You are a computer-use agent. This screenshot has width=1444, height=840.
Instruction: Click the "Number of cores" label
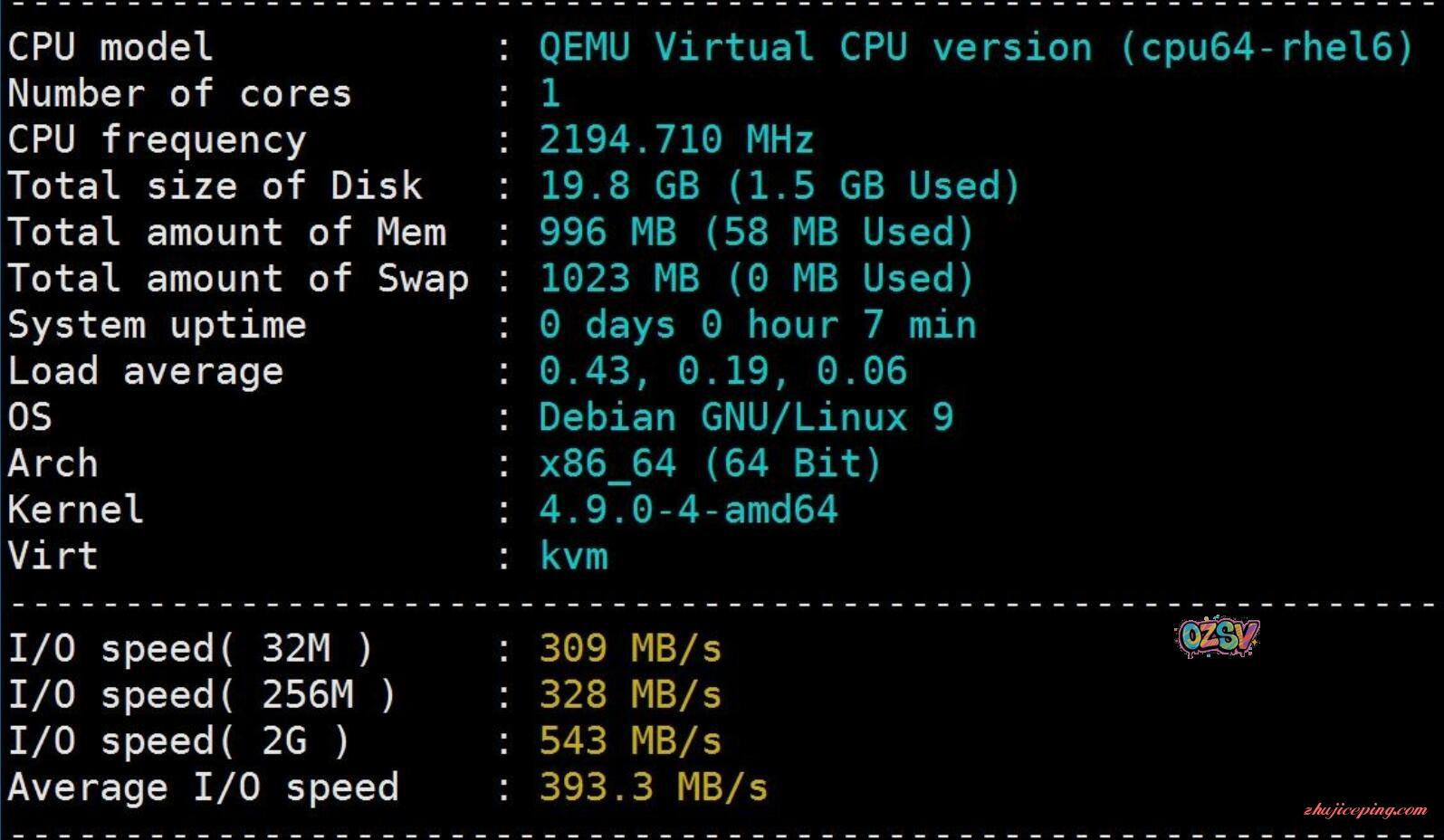(179, 93)
